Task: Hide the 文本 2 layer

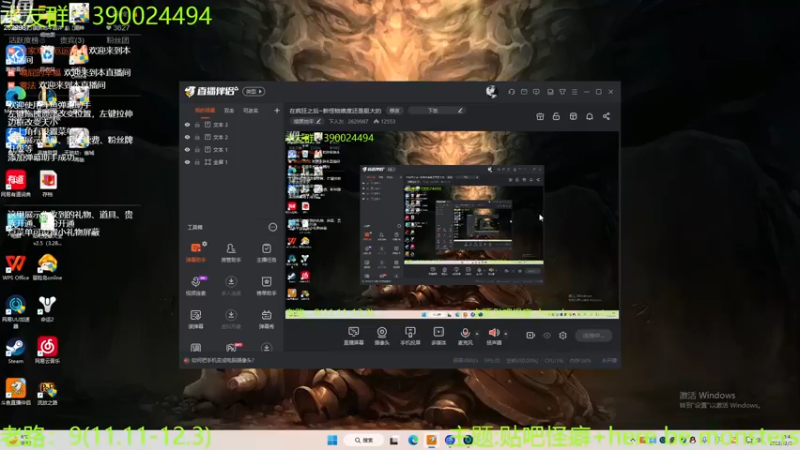Action: coord(187,137)
